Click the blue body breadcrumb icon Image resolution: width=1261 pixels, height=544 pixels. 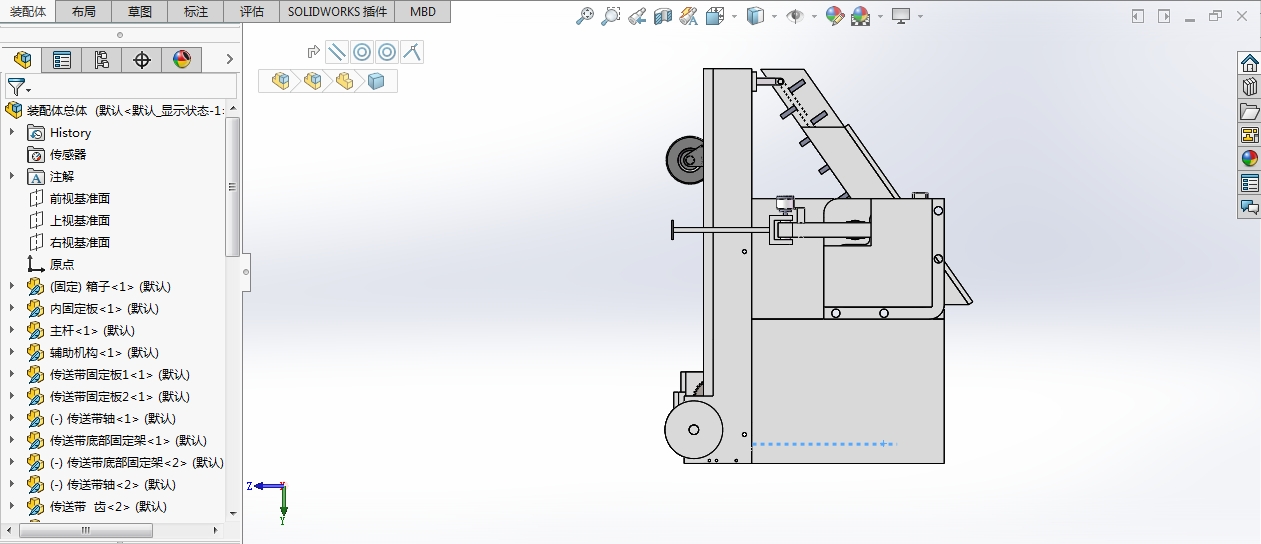coord(376,81)
